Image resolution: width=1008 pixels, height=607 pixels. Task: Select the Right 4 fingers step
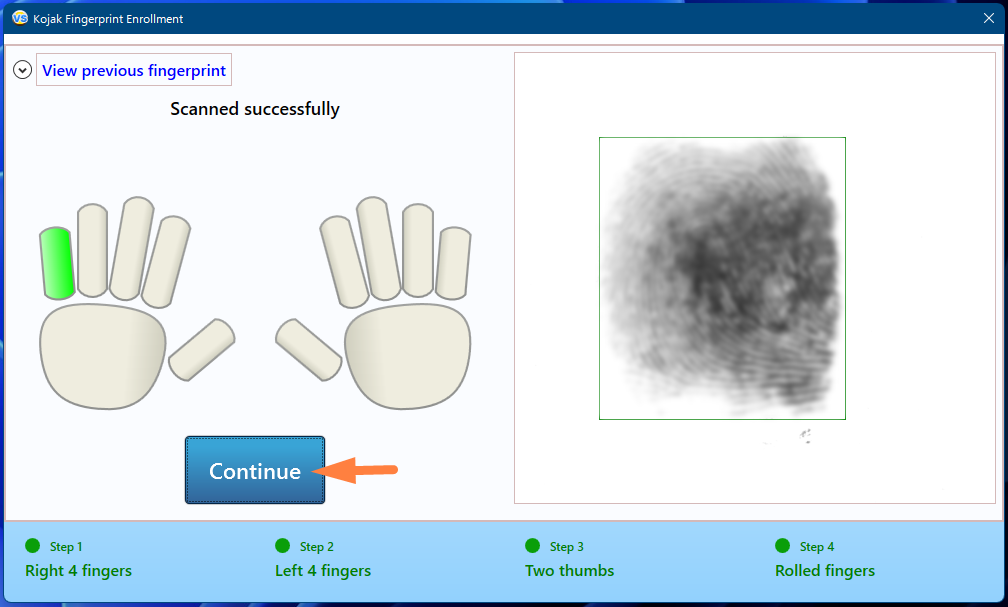click(78, 570)
